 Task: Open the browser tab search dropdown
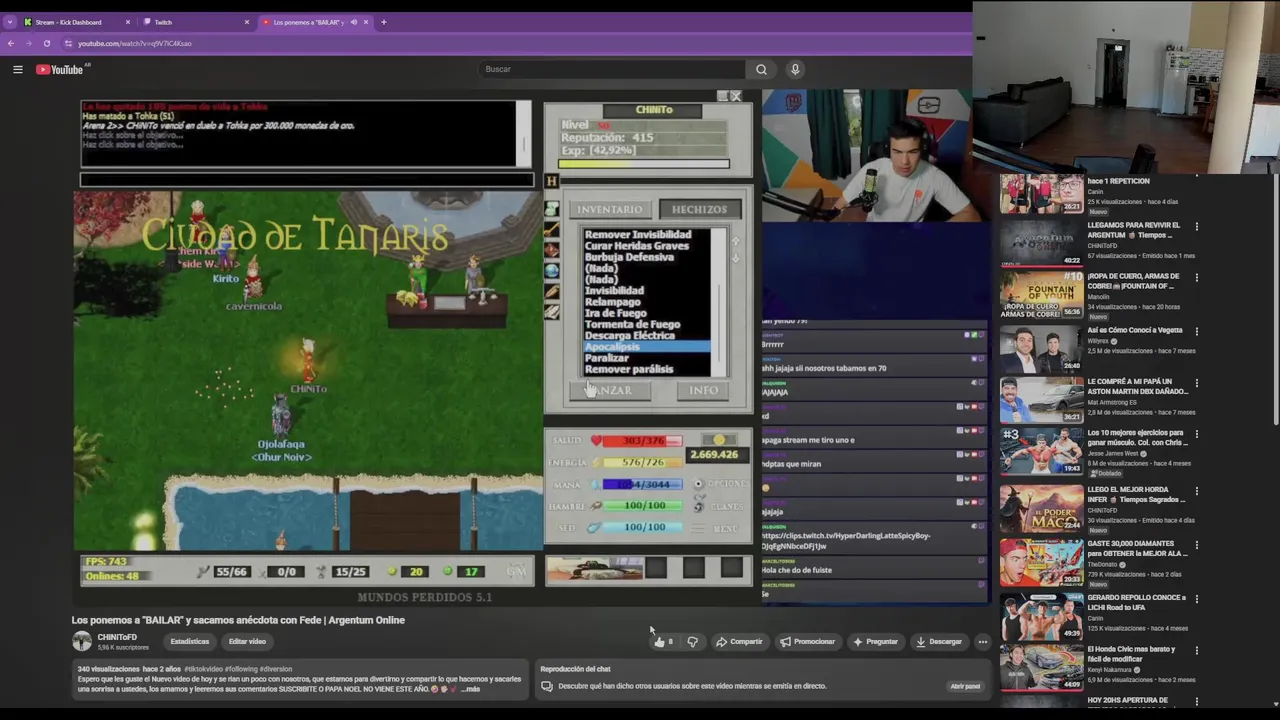[9, 22]
